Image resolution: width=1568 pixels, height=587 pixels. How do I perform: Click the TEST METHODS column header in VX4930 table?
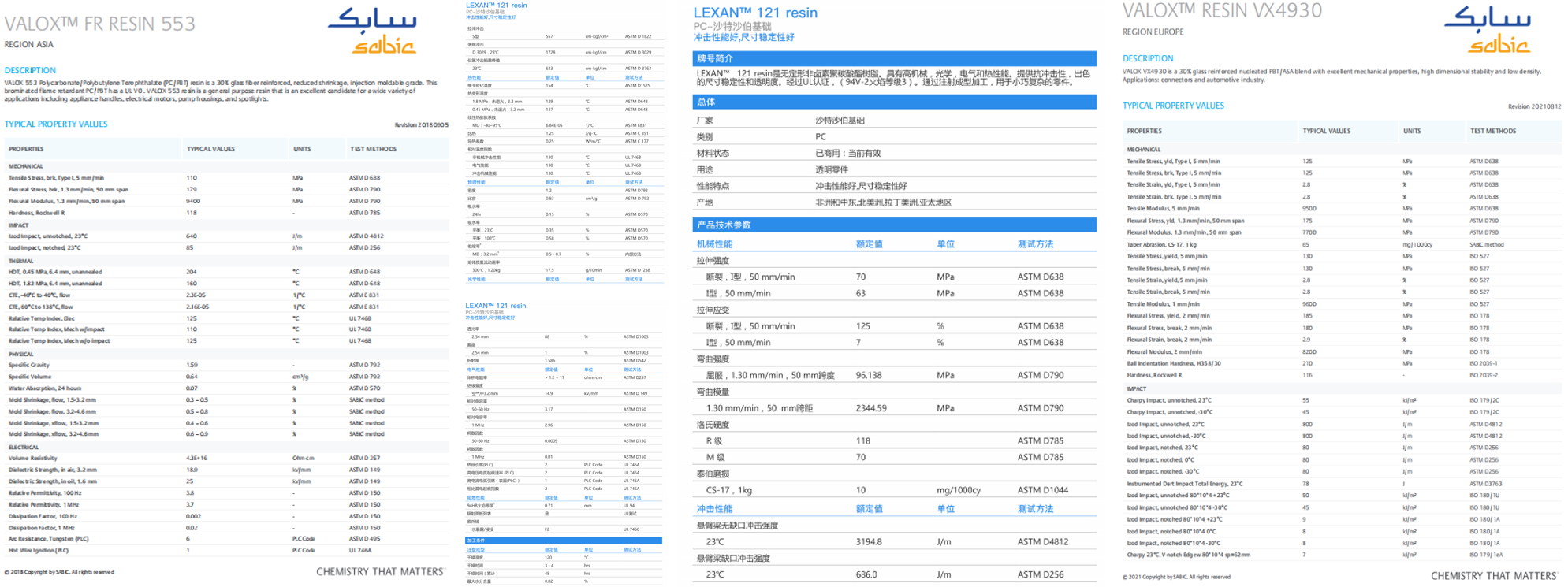coord(1492,131)
